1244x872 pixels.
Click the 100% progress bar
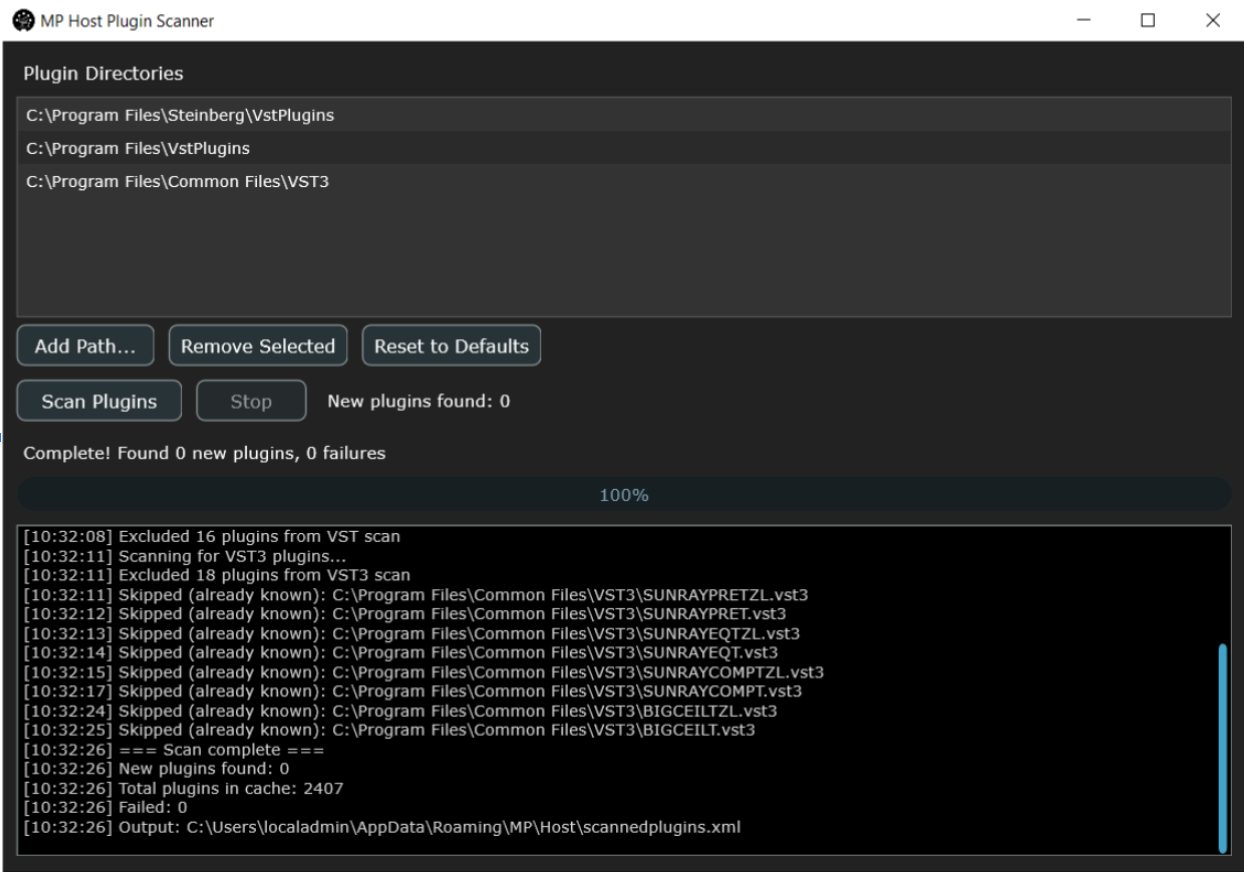click(624, 495)
